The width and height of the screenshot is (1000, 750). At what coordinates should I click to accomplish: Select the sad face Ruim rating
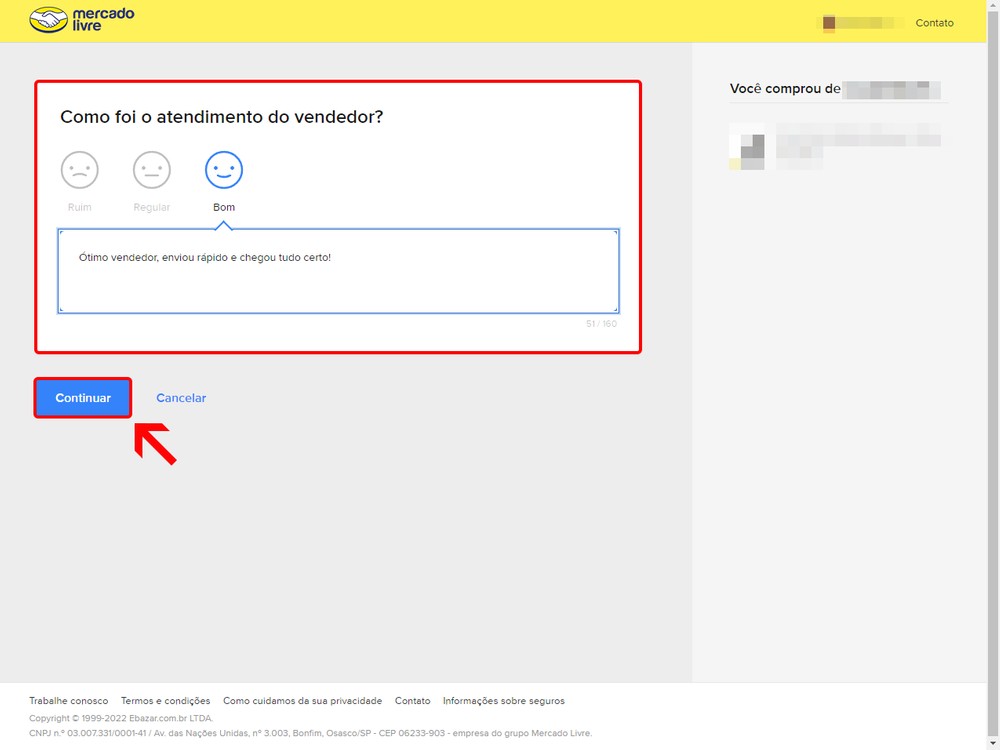coord(80,170)
